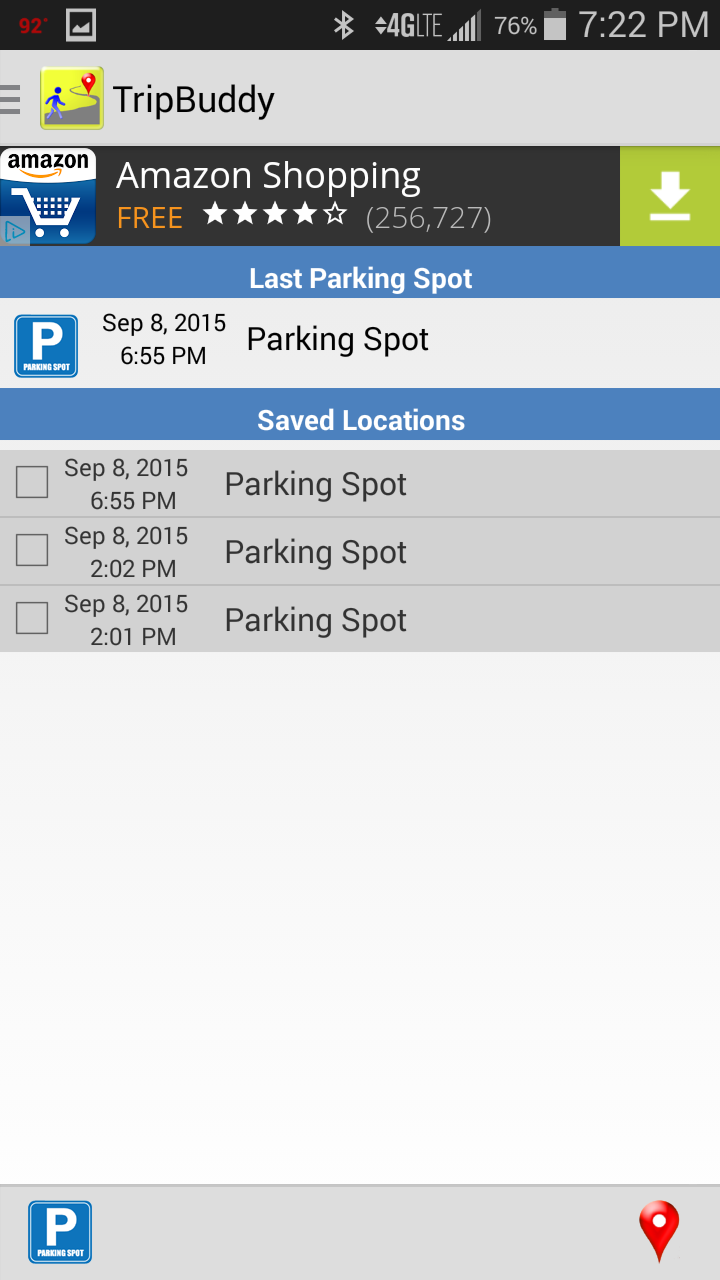
Task: Check the 2:01 PM saved location checkbox
Action: coord(32,619)
